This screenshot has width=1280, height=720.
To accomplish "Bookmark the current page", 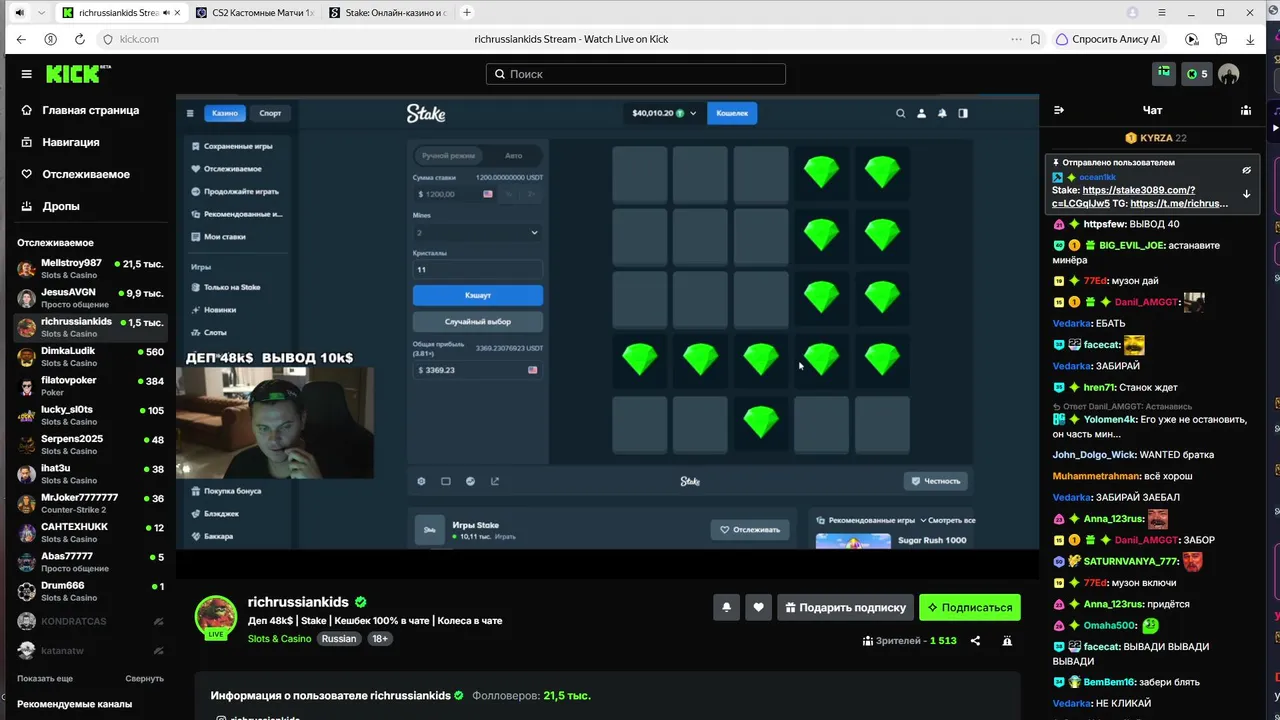I will click(x=1035, y=39).
